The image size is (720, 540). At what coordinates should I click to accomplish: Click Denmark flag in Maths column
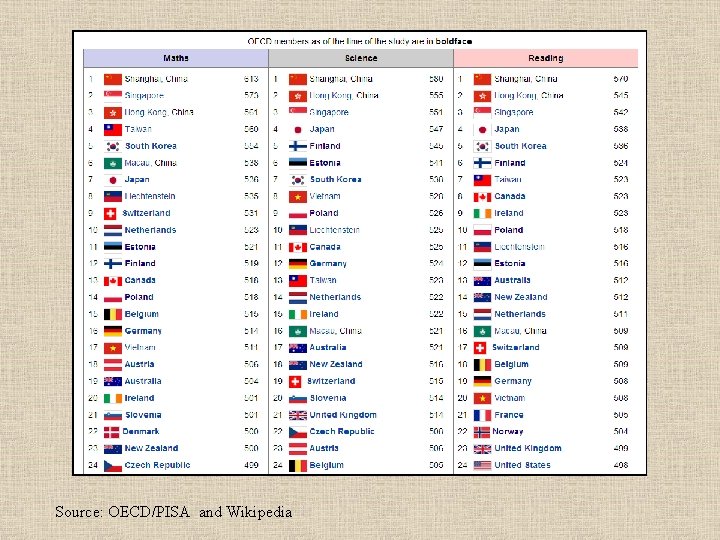tap(111, 432)
